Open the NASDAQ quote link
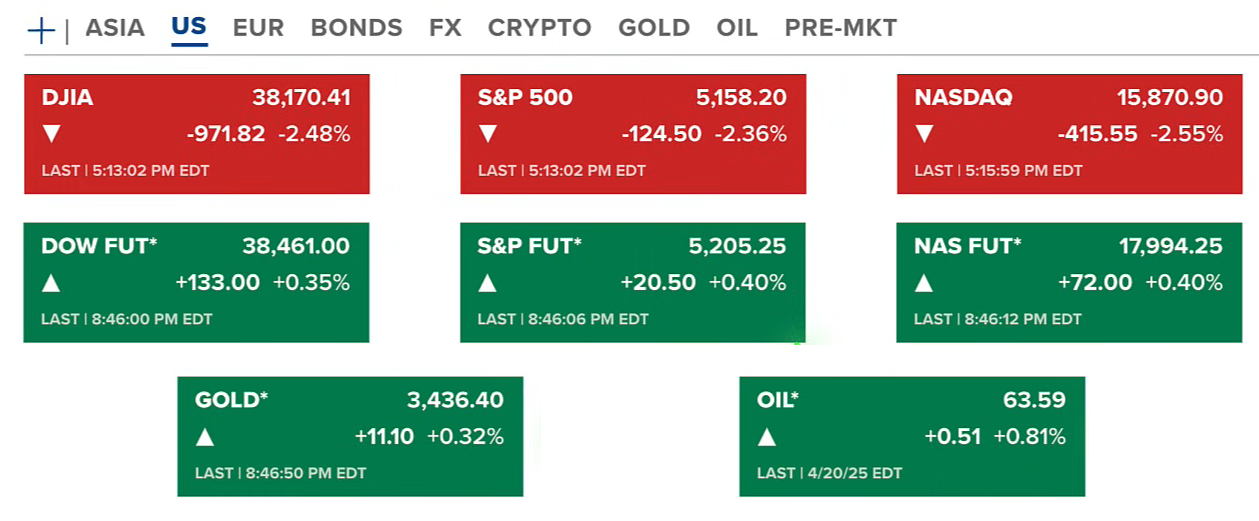Viewport: 1259px width, 521px height. (963, 98)
